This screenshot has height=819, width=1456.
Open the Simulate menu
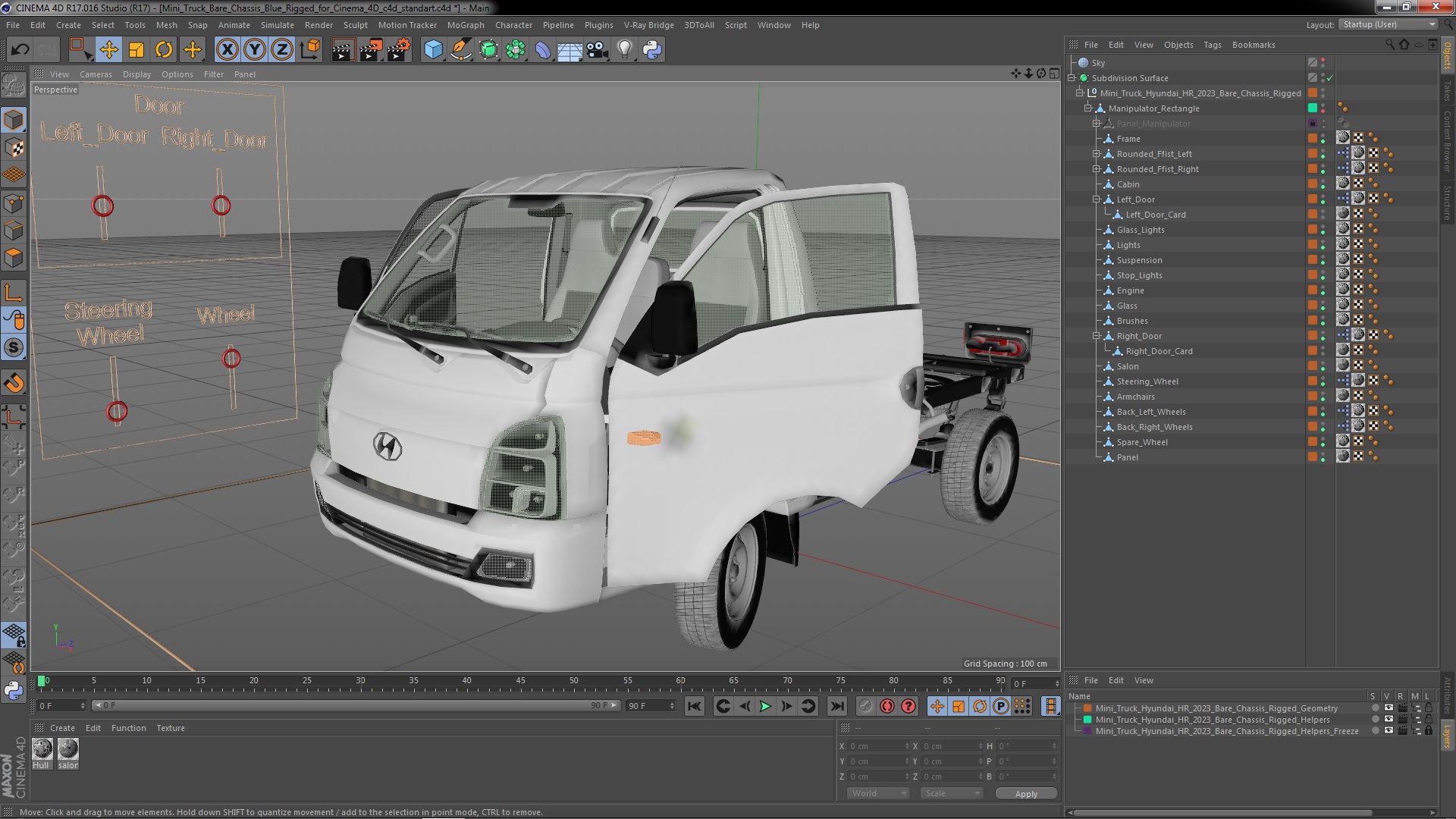(x=278, y=25)
